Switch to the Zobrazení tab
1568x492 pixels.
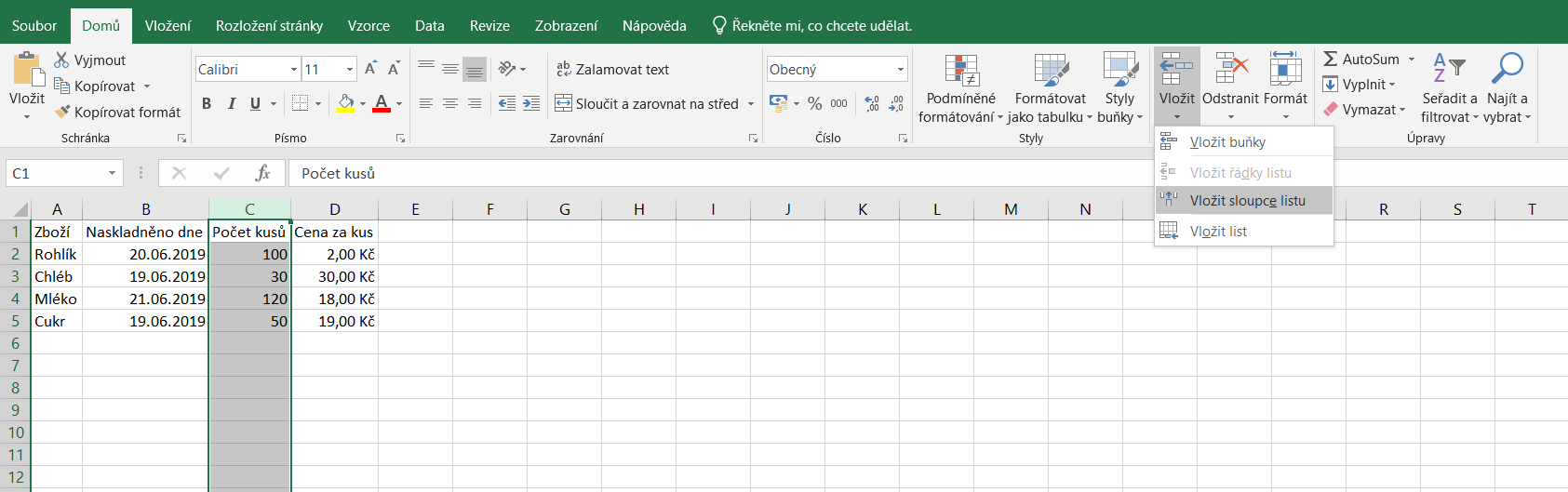tap(566, 26)
